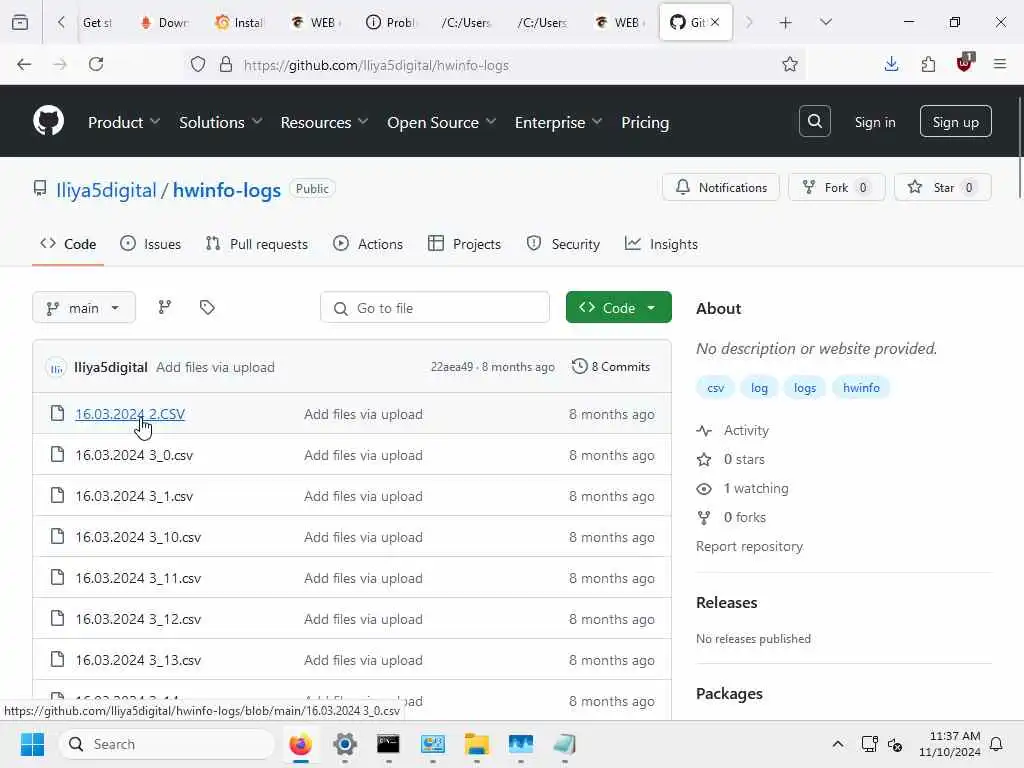Click Iliya5digital avatar in commit row
This screenshot has height=768, width=1024.
(x=56, y=368)
